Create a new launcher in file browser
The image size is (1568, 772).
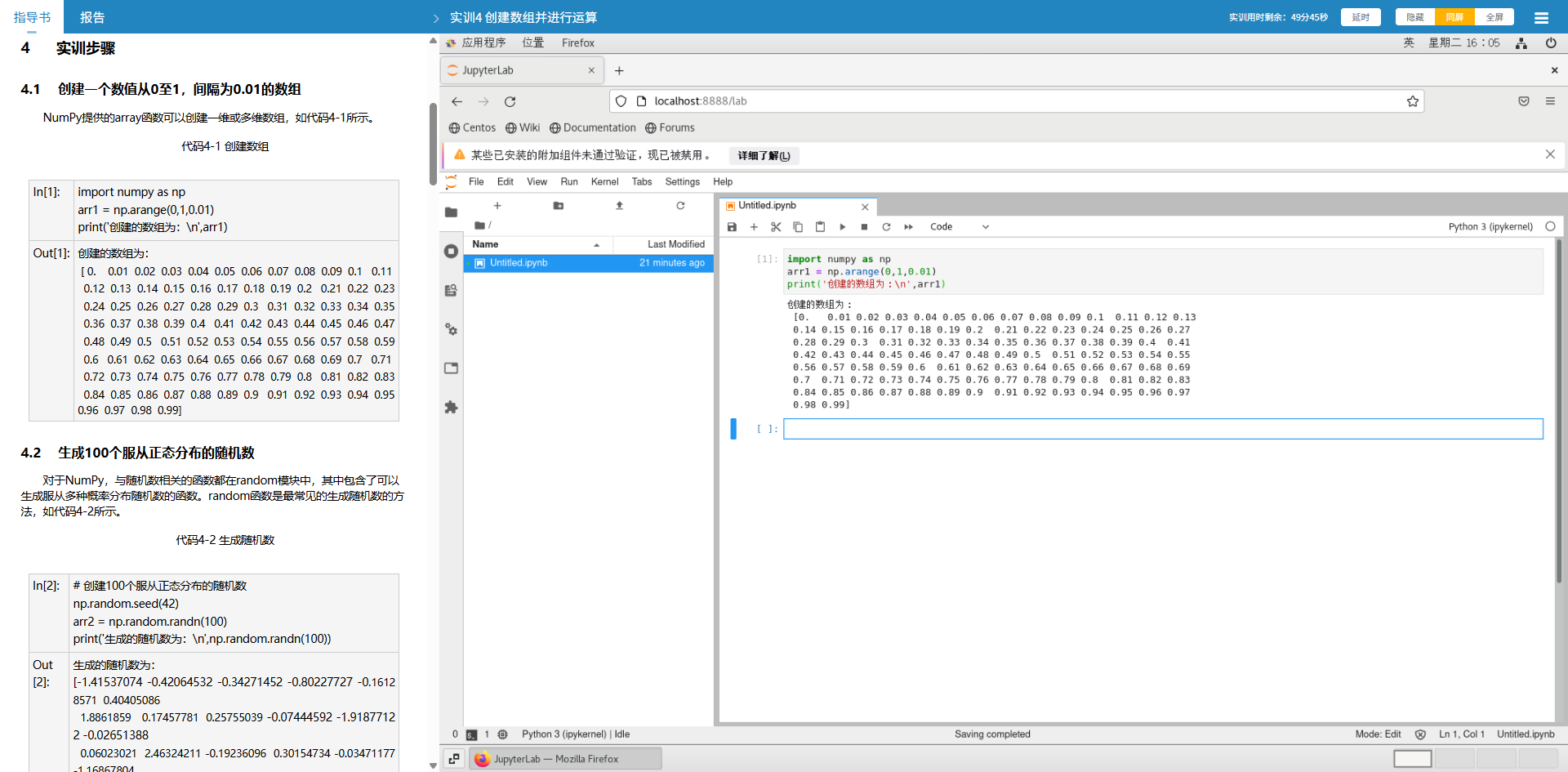click(497, 206)
